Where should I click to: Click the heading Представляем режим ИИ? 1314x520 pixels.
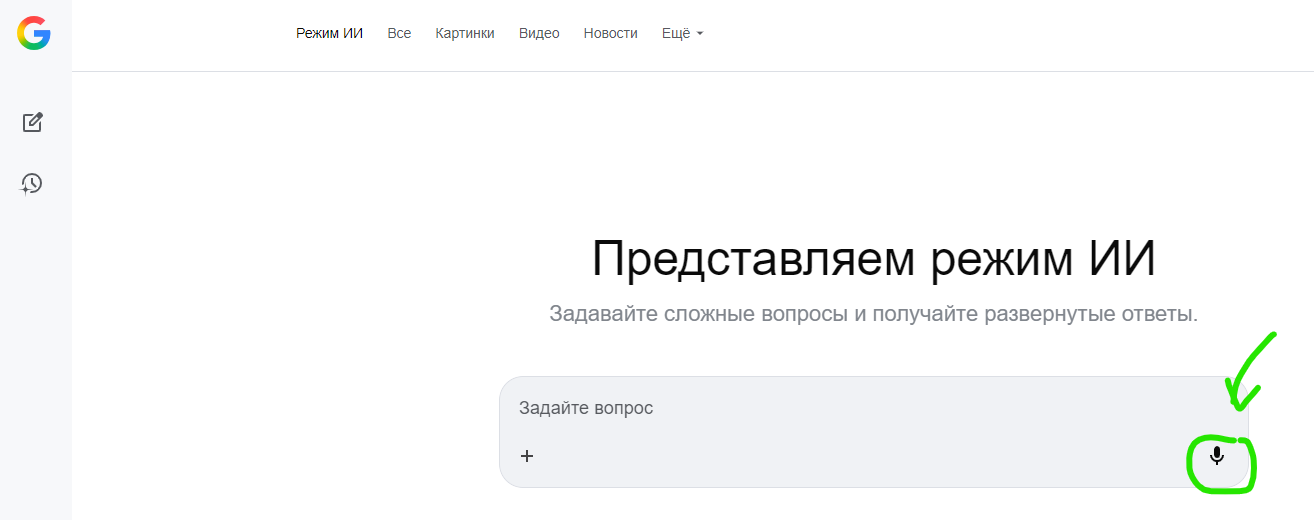(874, 260)
